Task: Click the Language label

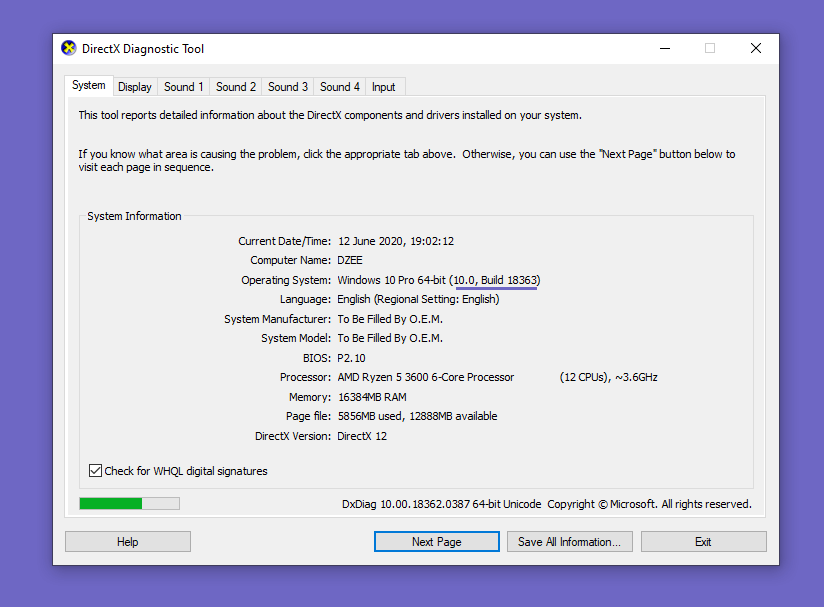Action: point(305,299)
